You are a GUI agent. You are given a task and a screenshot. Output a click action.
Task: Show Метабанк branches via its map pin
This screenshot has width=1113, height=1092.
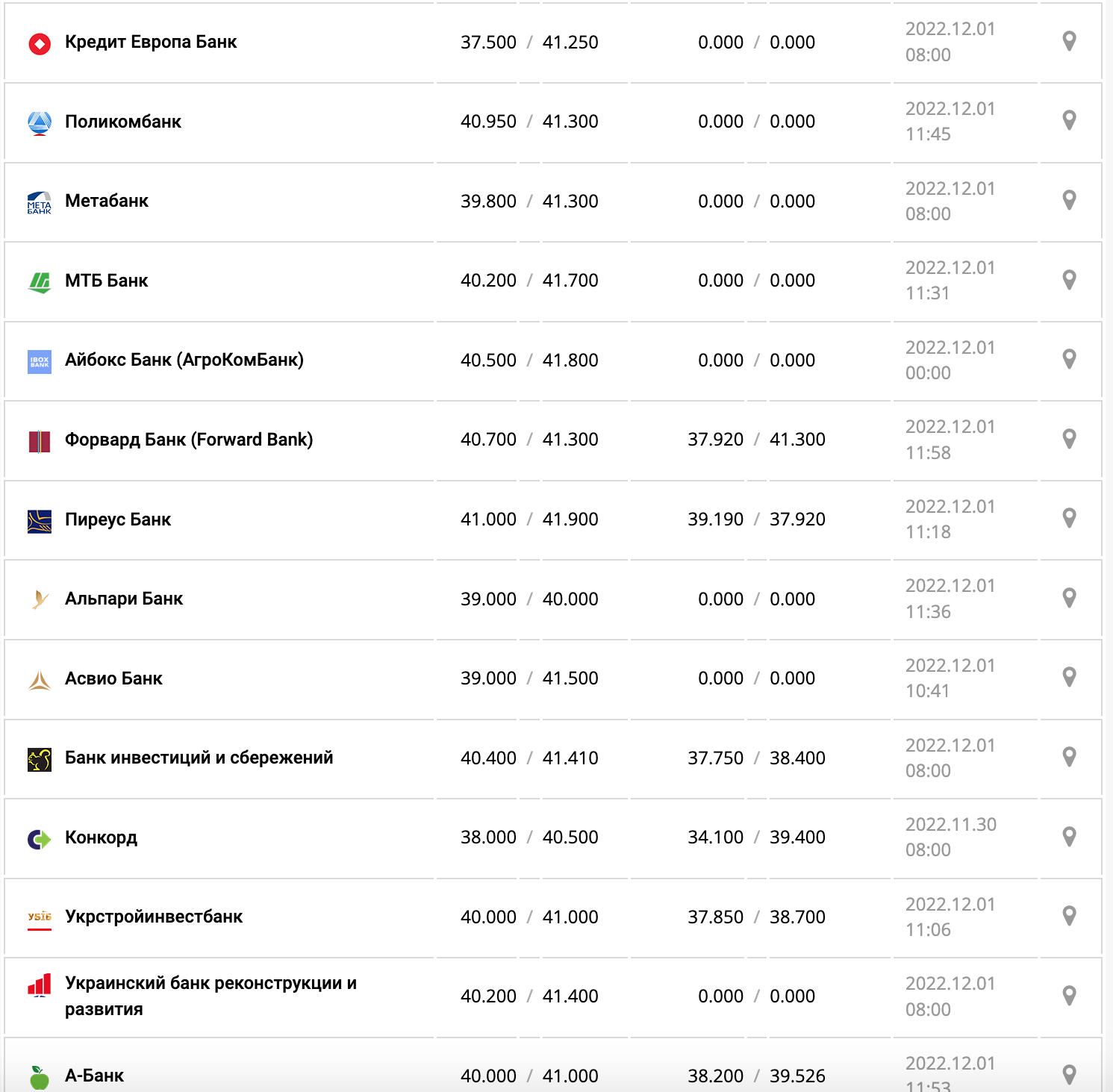(x=1069, y=201)
